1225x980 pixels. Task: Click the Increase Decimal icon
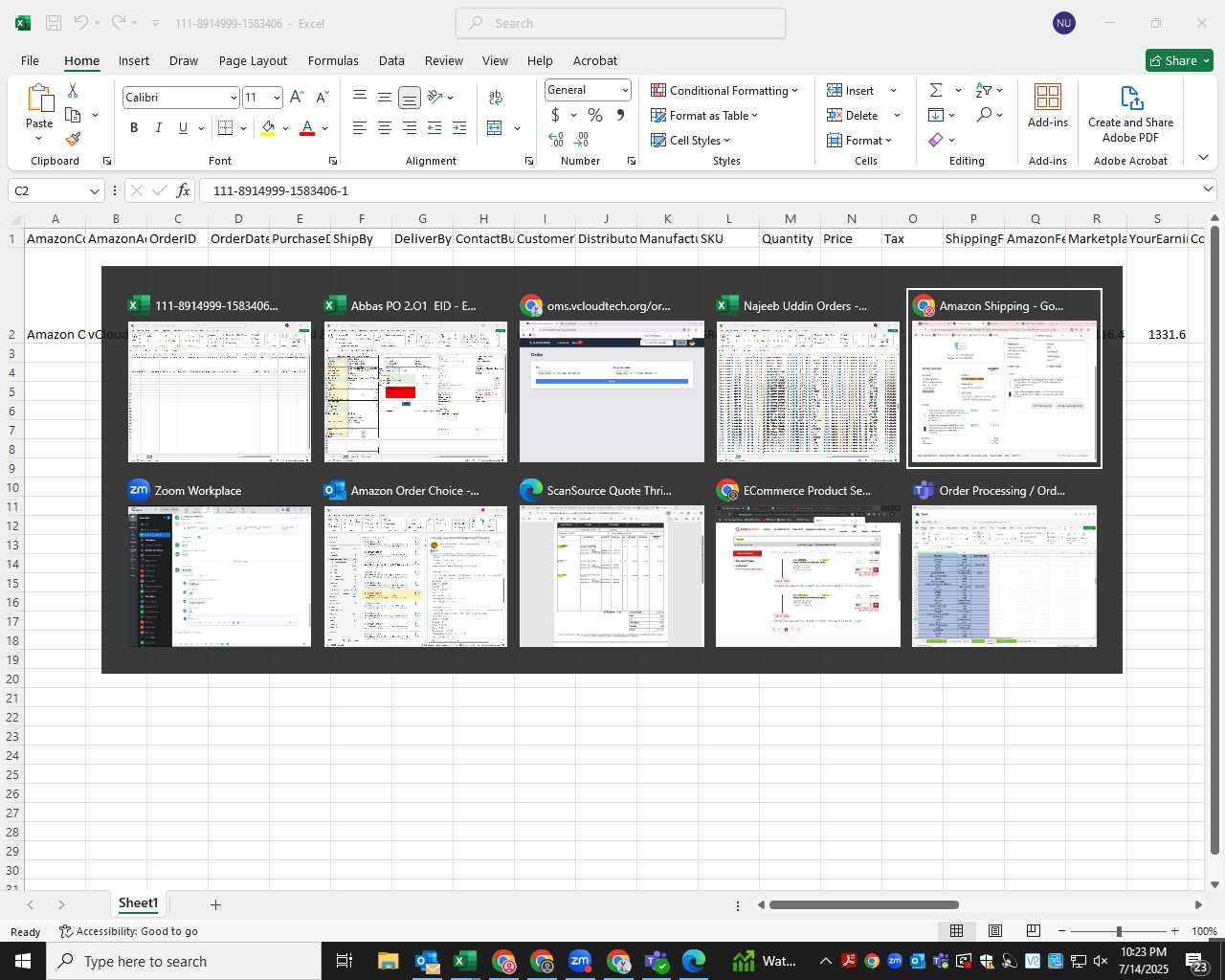pyautogui.click(x=556, y=140)
